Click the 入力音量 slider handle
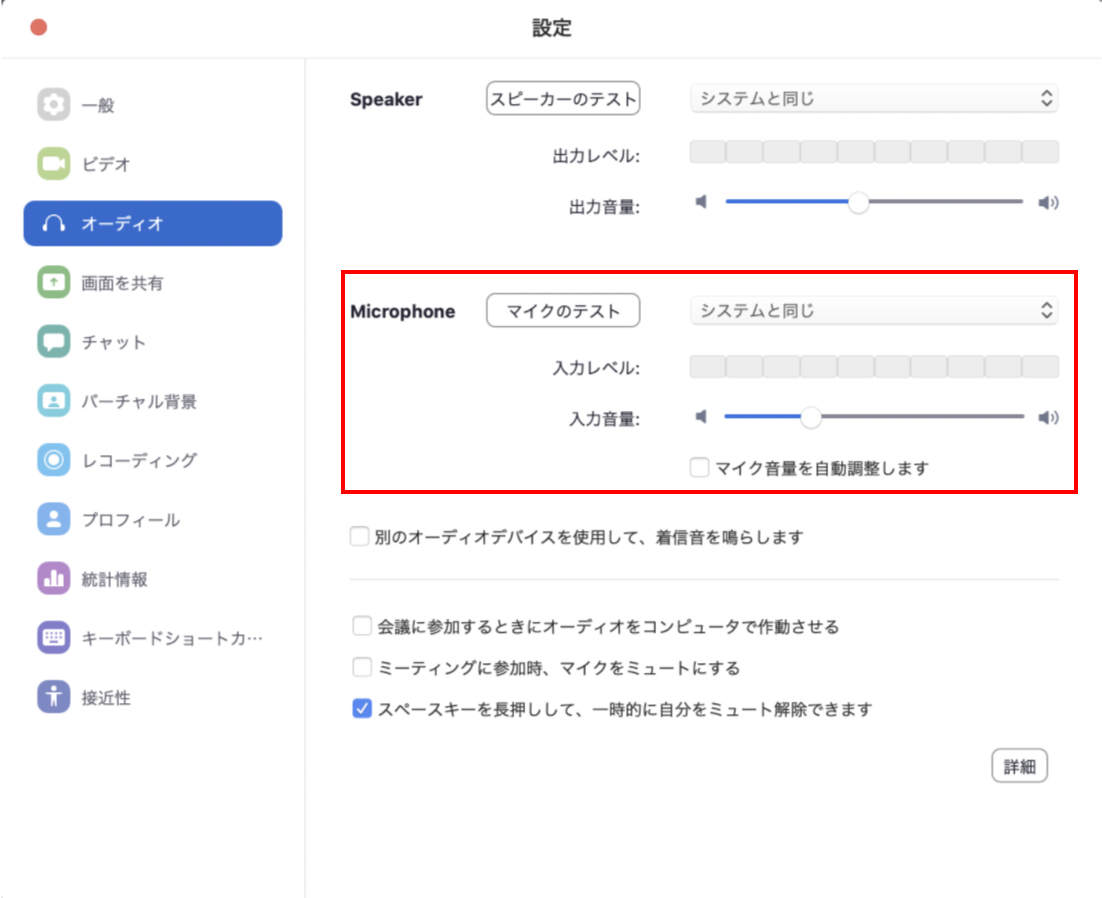 point(811,417)
